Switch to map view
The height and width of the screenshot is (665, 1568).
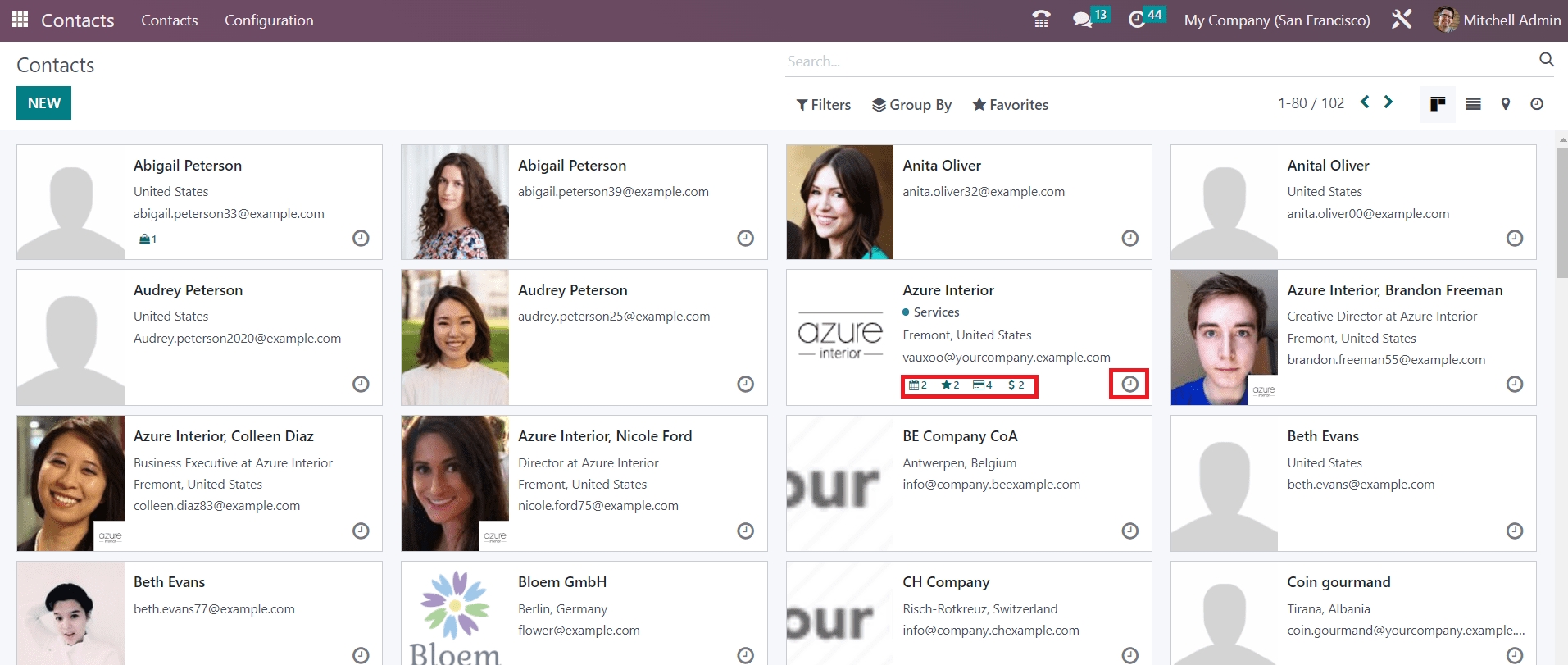pyautogui.click(x=1505, y=104)
